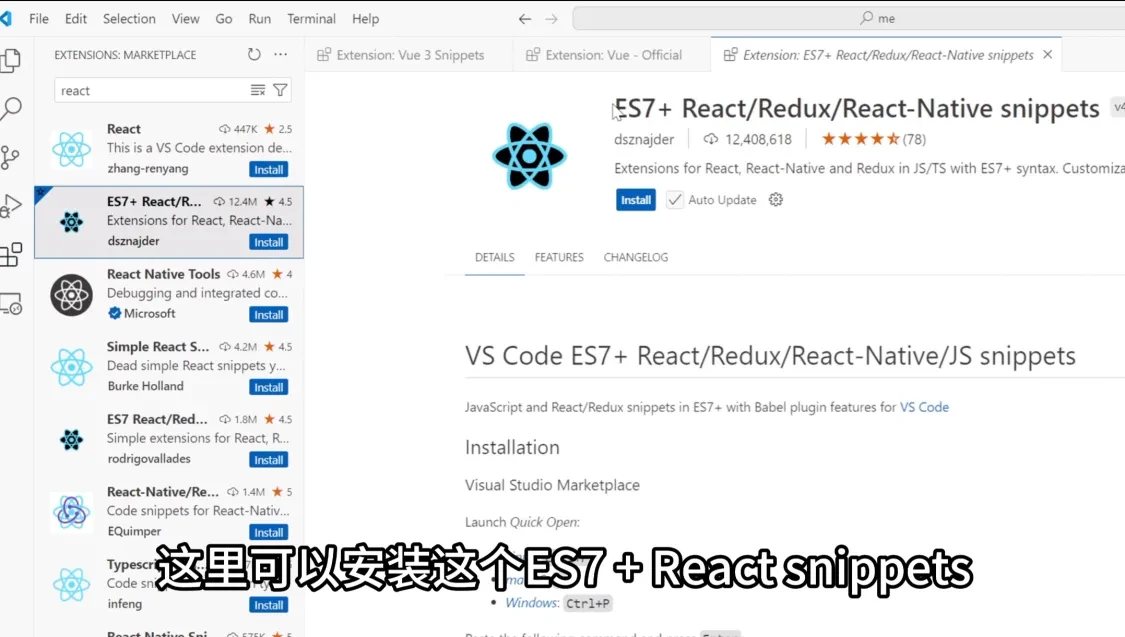This screenshot has width=1125, height=637.
Task: Click the large ES7+ React extension logo
Action: click(x=529, y=156)
